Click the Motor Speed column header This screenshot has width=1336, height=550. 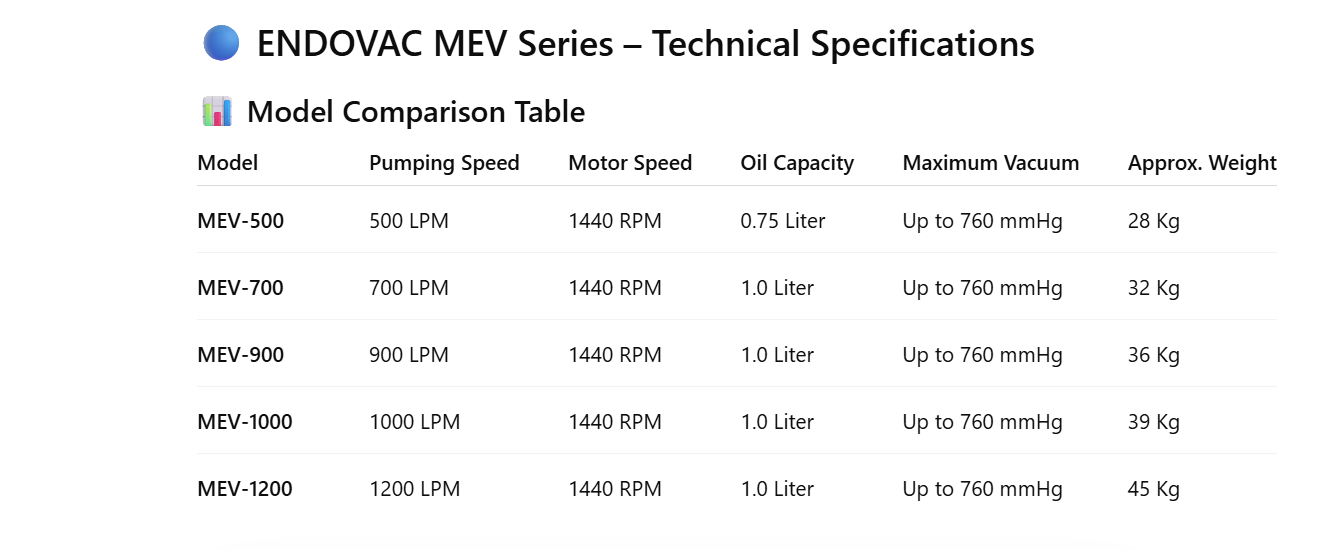pyautogui.click(x=630, y=163)
